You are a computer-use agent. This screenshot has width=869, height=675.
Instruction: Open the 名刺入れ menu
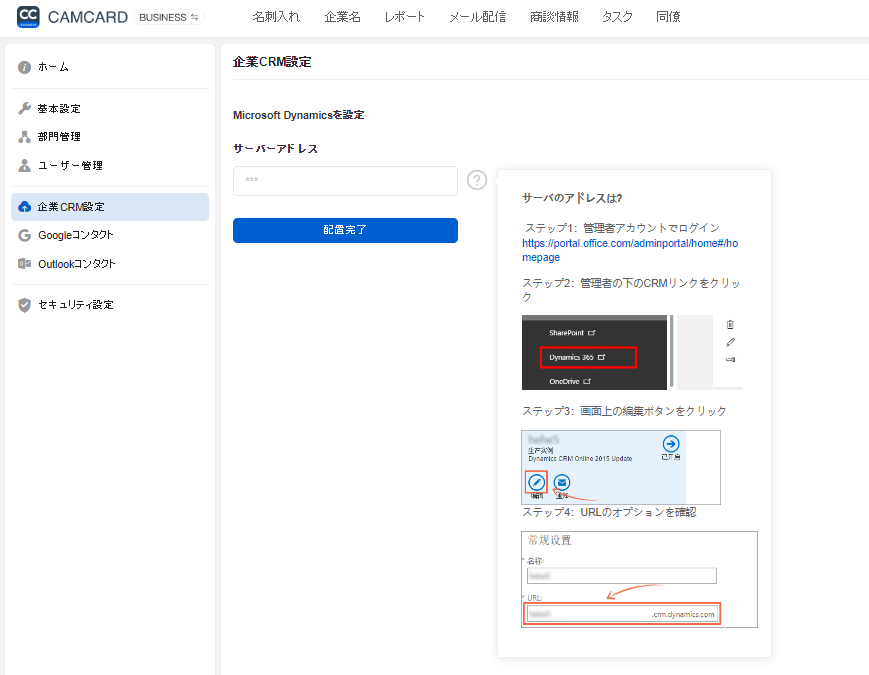pos(276,17)
